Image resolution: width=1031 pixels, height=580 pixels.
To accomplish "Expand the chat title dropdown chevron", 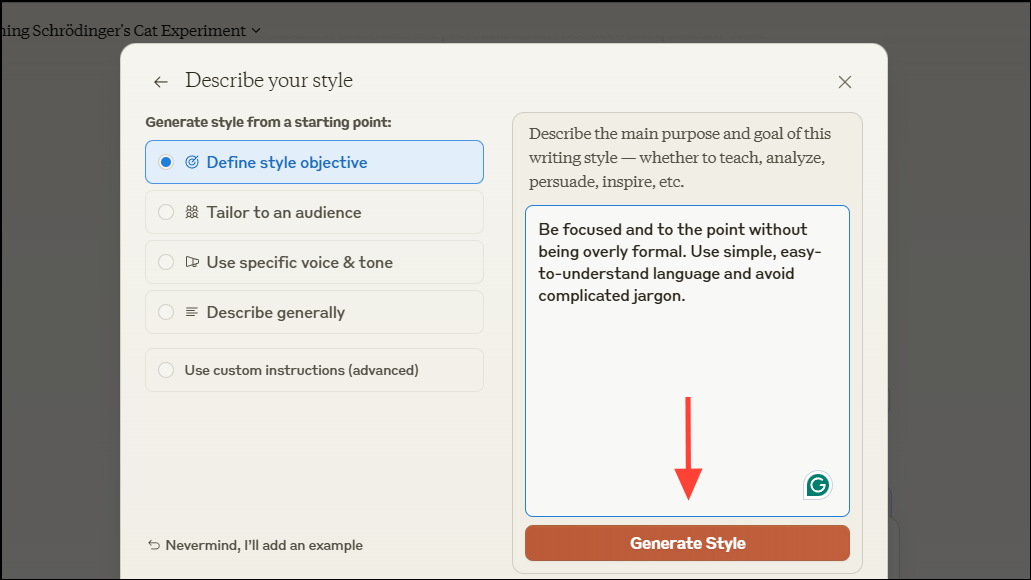I will coord(256,31).
